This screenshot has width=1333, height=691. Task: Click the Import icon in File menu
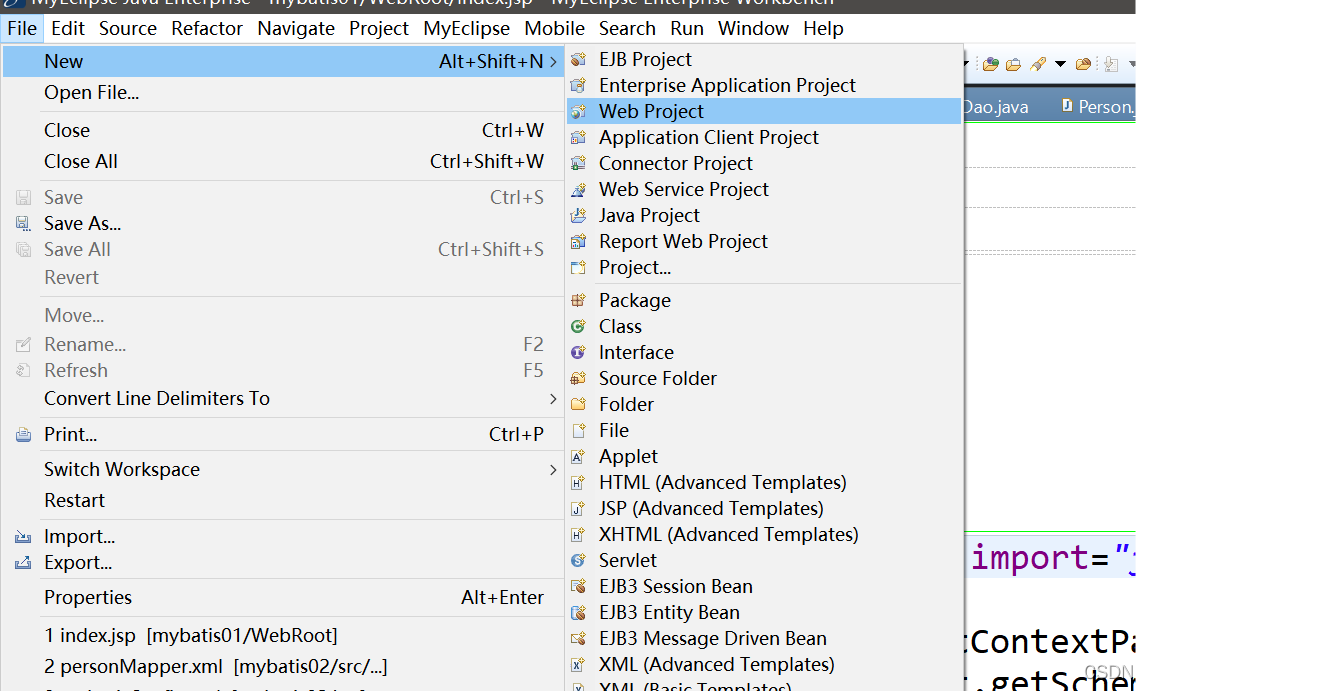[23, 537]
